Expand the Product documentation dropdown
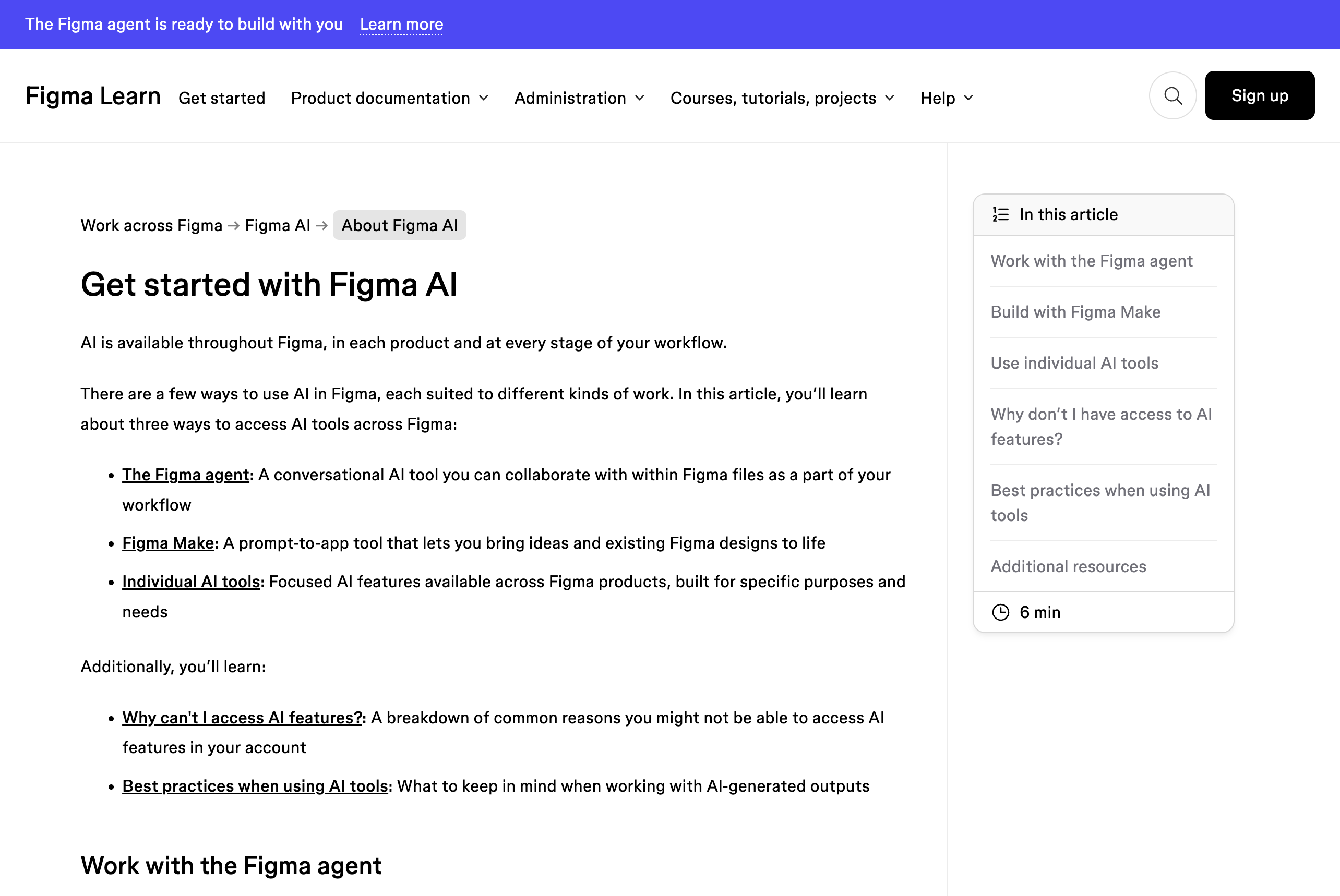Screen dimensions: 1340x896 pyautogui.click(x=390, y=98)
